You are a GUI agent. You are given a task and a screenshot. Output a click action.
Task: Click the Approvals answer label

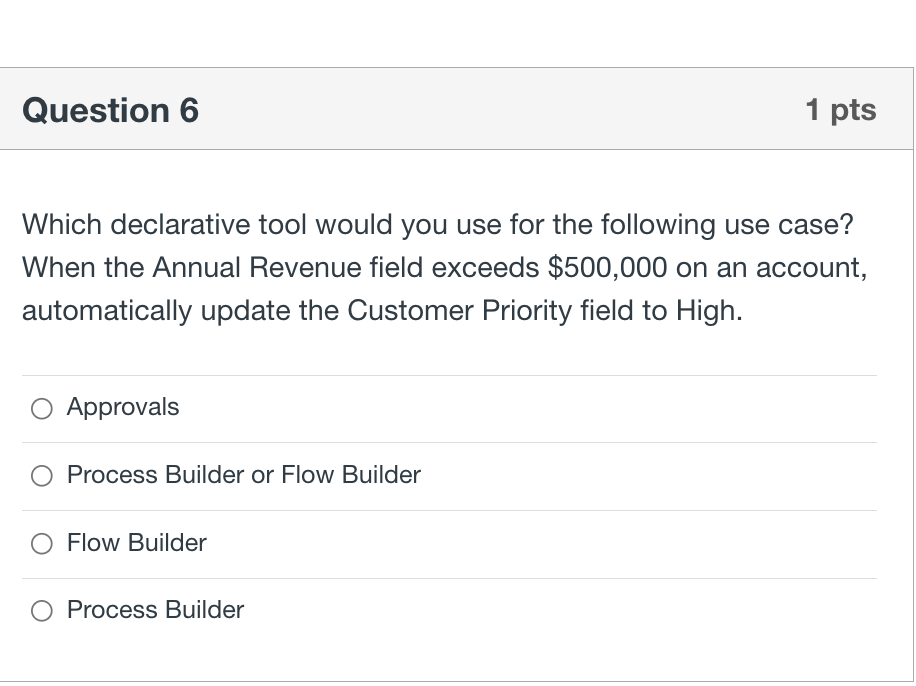(x=123, y=408)
